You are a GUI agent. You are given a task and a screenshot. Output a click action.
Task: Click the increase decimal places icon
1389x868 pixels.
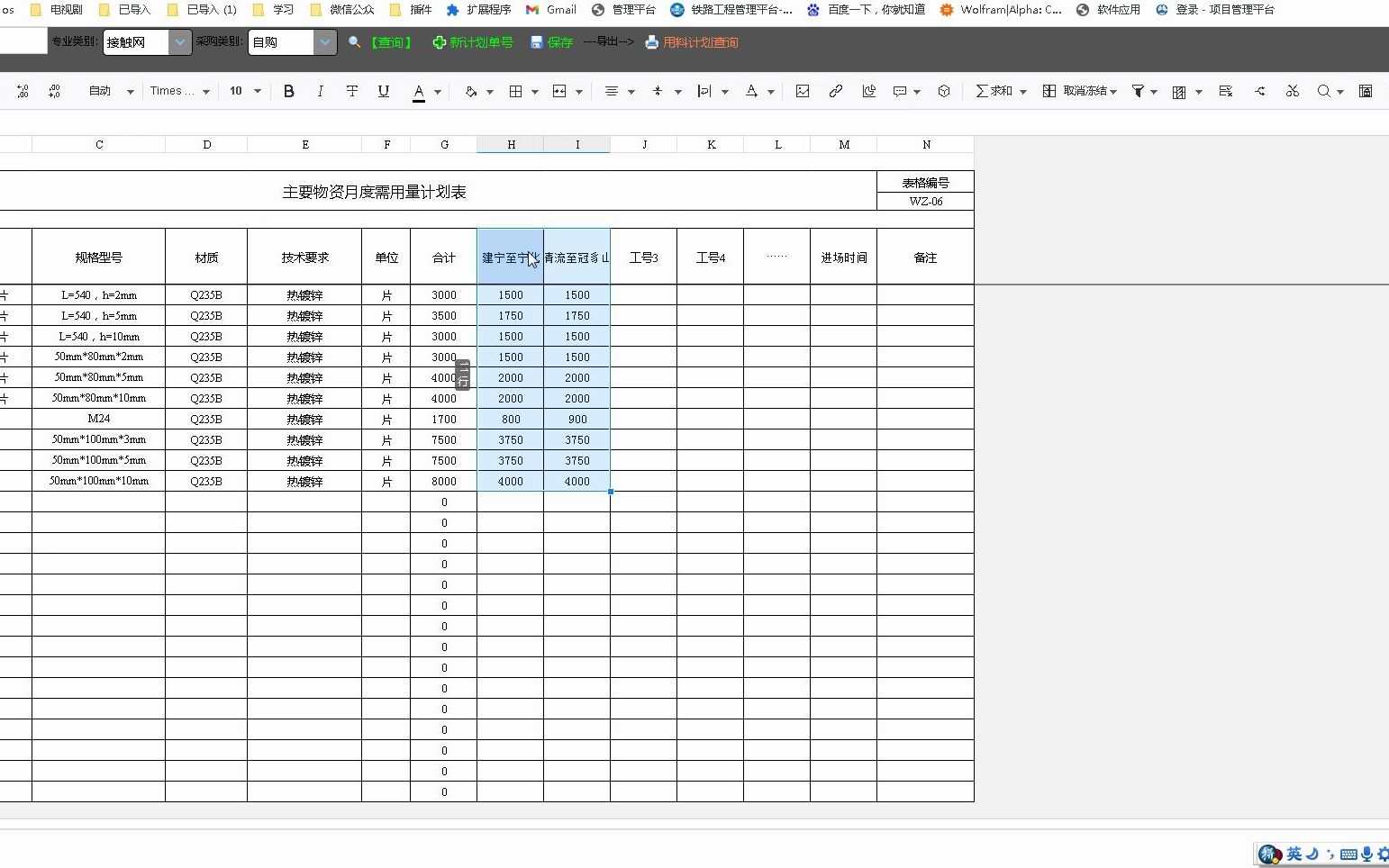click(23, 91)
